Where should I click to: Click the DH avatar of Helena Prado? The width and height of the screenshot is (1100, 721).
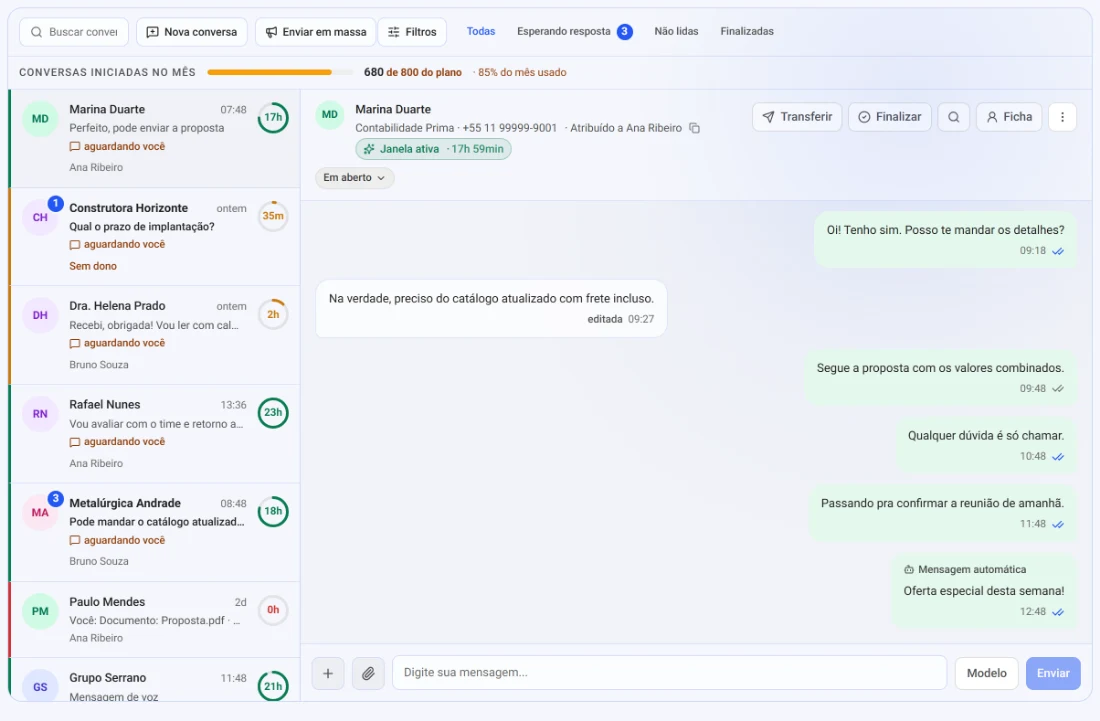40,316
